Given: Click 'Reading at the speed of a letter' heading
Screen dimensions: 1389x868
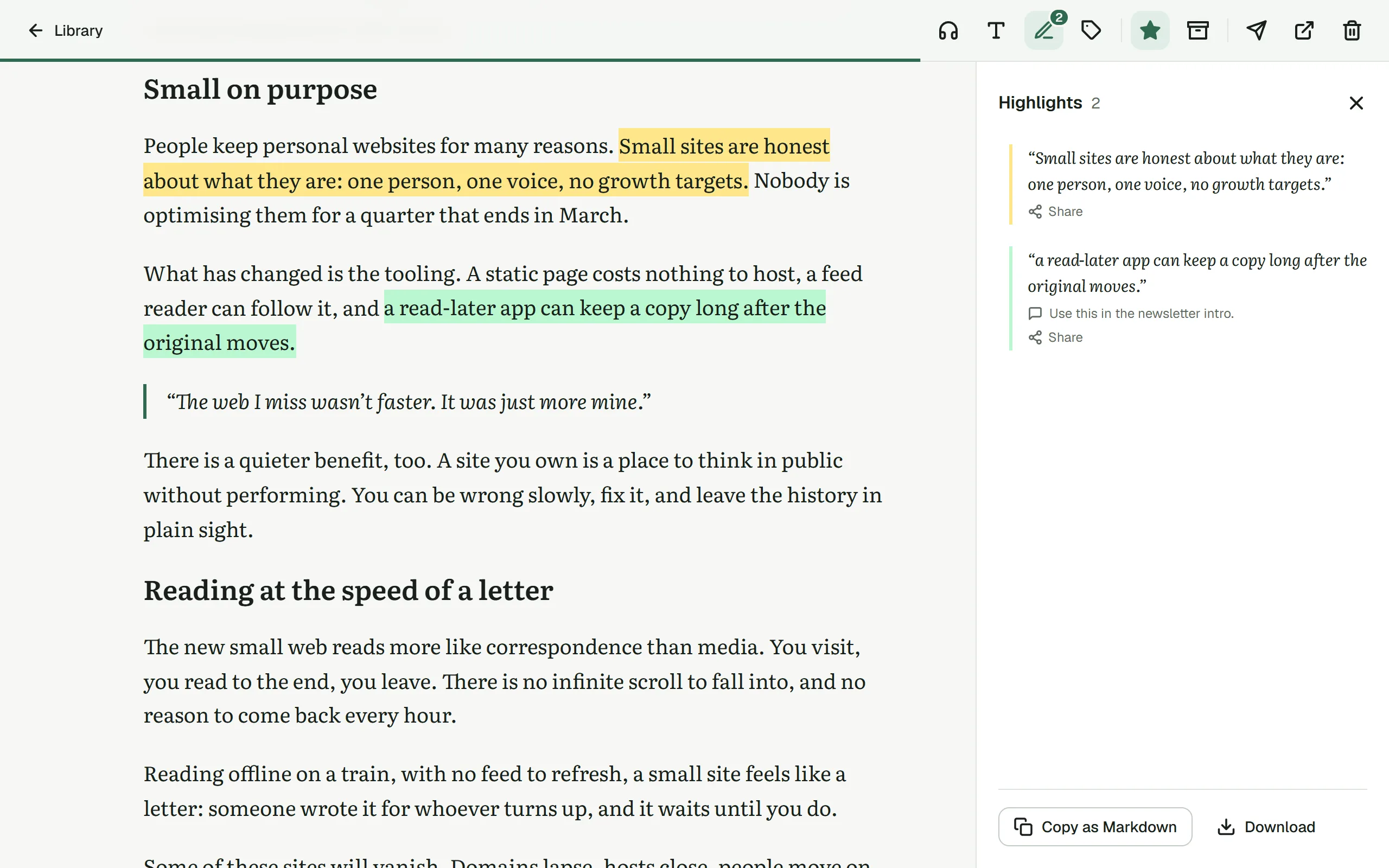Looking at the screenshot, I should (348, 590).
